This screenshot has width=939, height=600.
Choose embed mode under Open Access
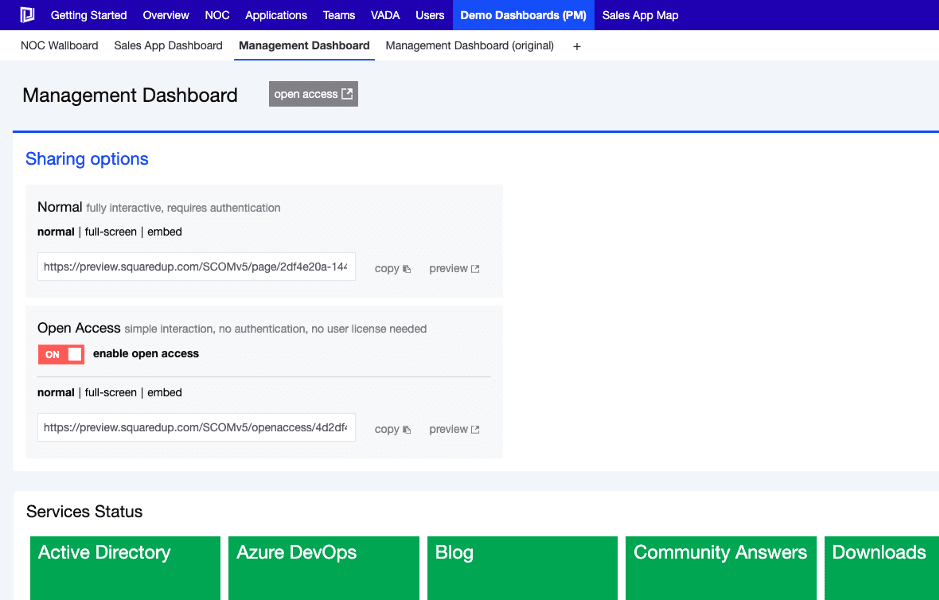(165, 392)
